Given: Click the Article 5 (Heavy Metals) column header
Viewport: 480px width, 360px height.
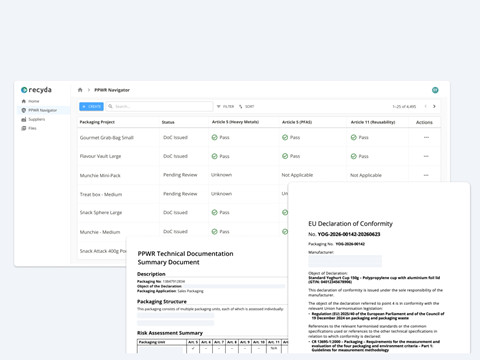Looking at the screenshot, I should [235, 122].
